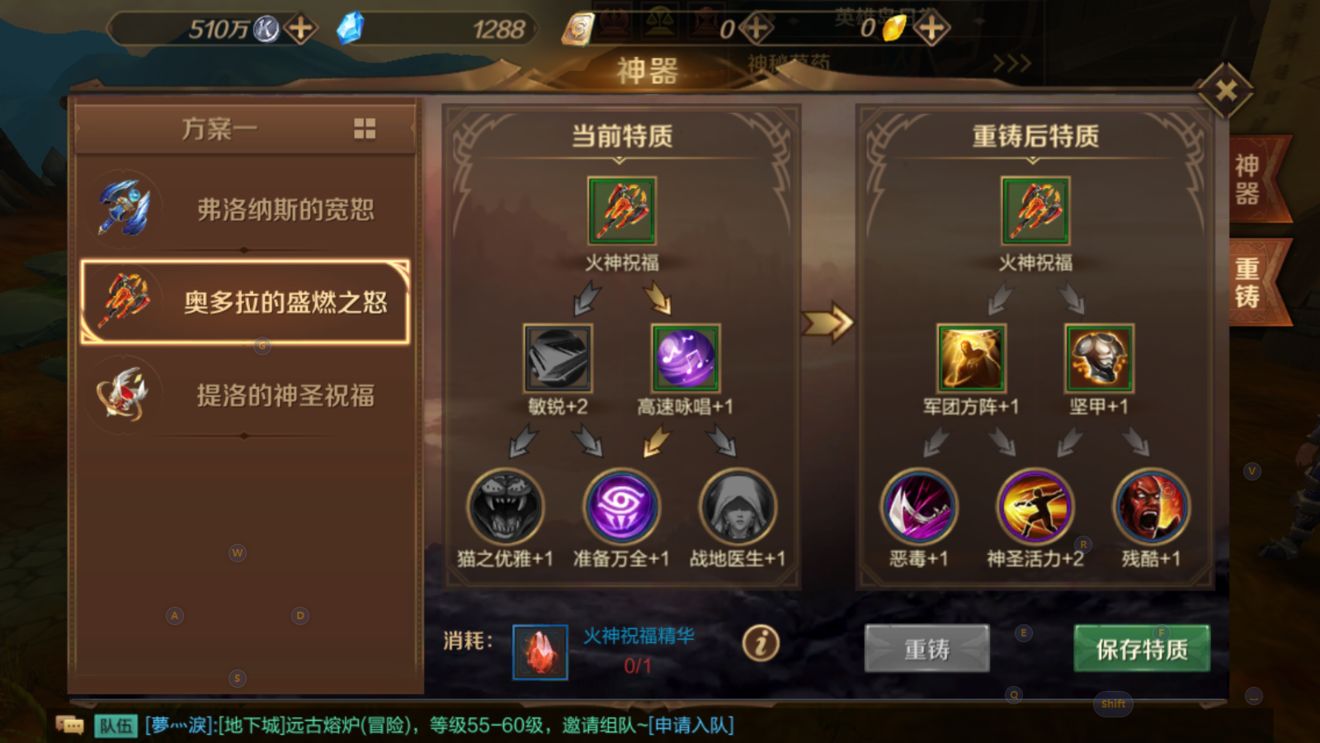Select the 准备万全+1 eye icon
This screenshot has width=1320, height=743.
622,507
